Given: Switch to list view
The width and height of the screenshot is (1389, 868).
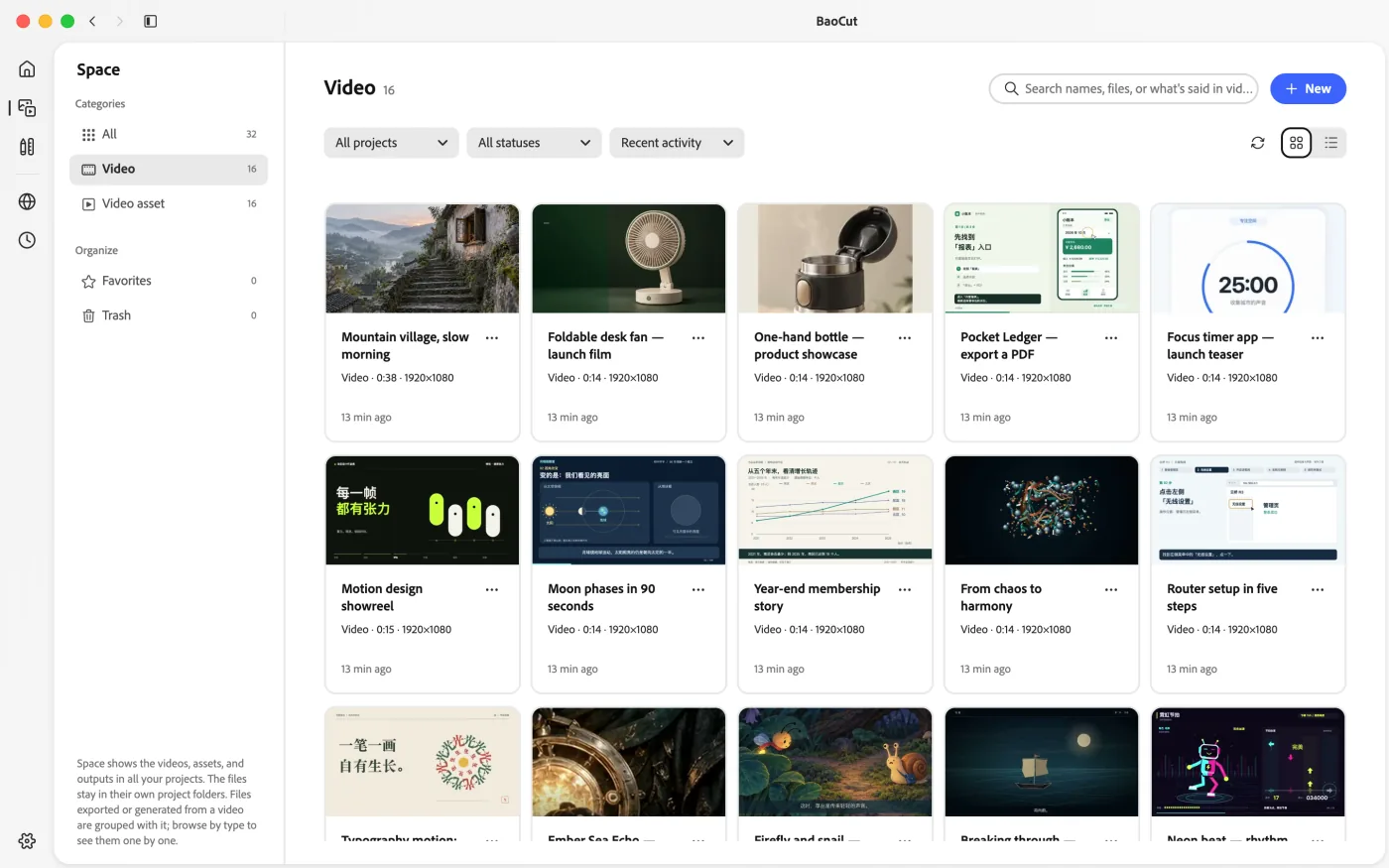Looking at the screenshot, I should [1330, 143].
